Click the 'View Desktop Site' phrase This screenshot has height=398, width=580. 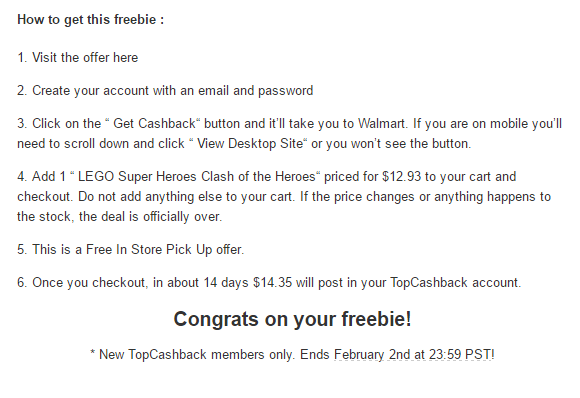point(250,144)
